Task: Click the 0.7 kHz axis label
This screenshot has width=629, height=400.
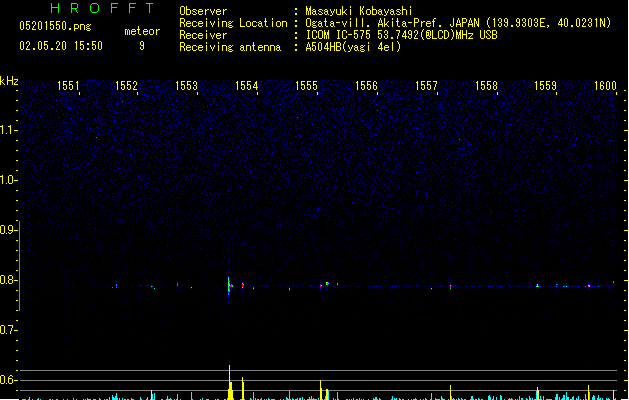Action: coord(8,330)
